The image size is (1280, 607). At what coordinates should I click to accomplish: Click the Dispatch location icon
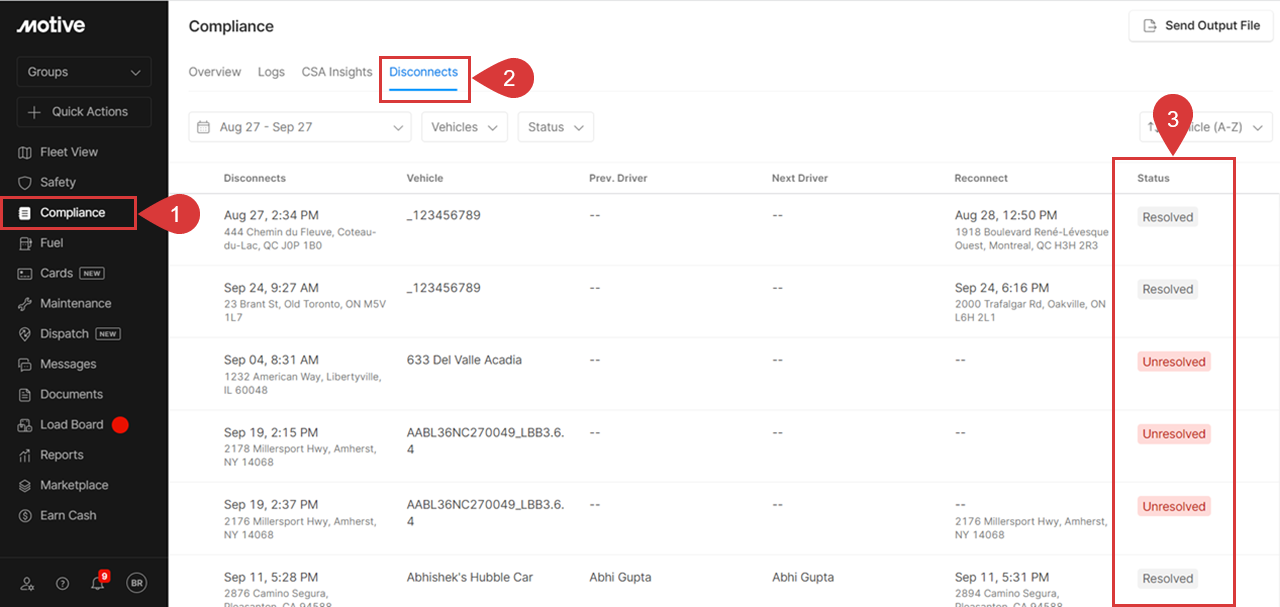(x=25, y=334)
